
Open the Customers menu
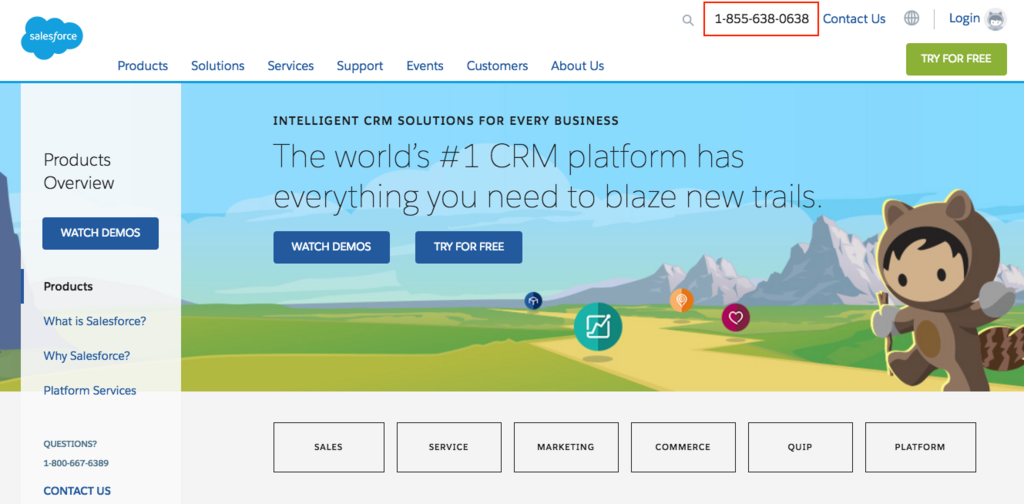[x=497, y=66]
